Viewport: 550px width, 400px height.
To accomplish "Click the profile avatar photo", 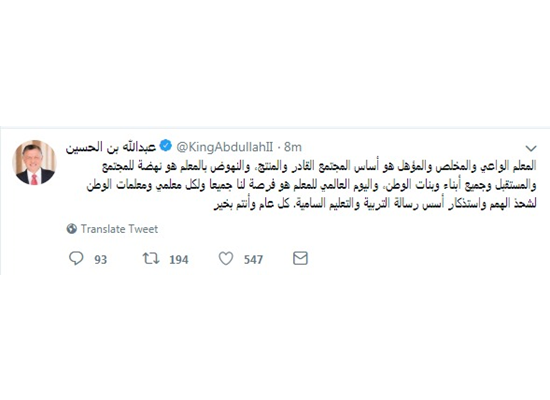I will click(x=34, y=162).
